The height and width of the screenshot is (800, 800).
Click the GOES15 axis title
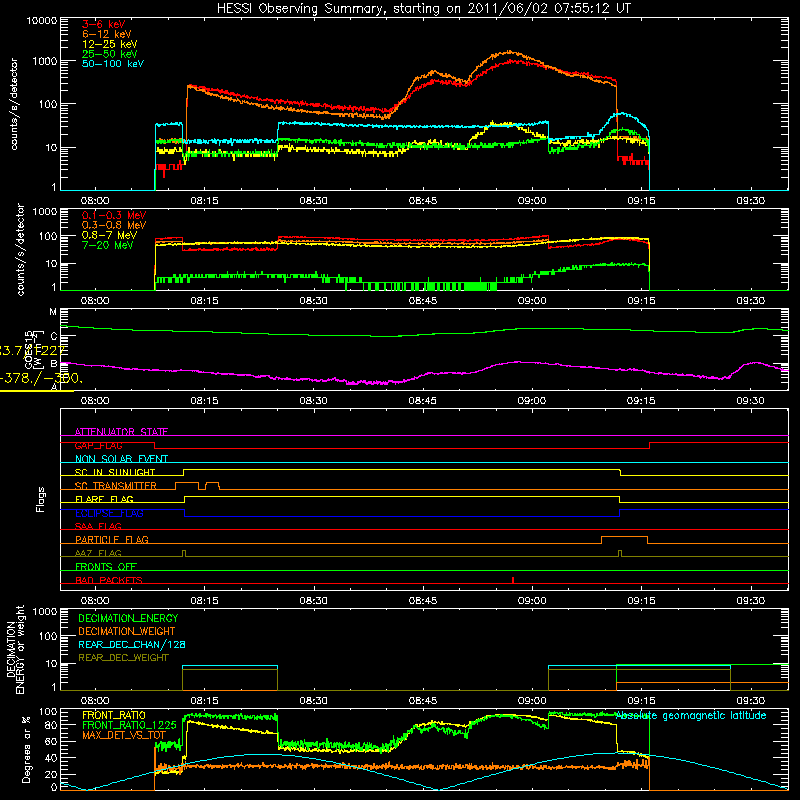29,349
